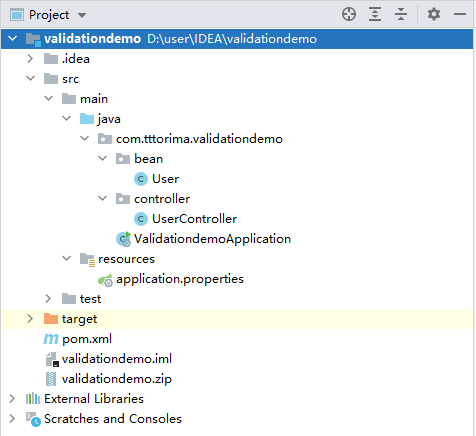
Task: Open the Project view dropdown arrow
Action: (x=82, y=15)
